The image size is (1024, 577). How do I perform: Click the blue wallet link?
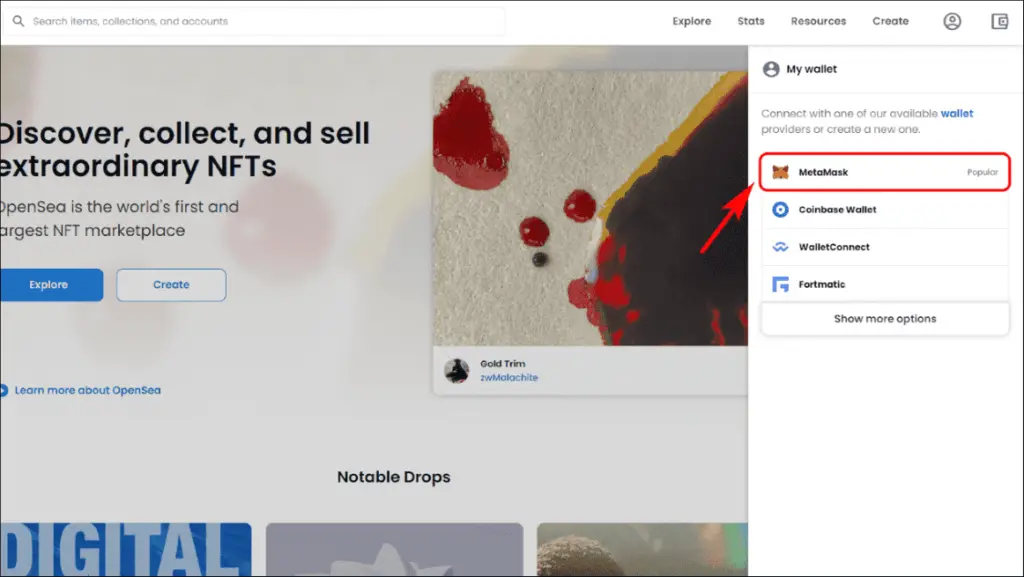[957, 114]
